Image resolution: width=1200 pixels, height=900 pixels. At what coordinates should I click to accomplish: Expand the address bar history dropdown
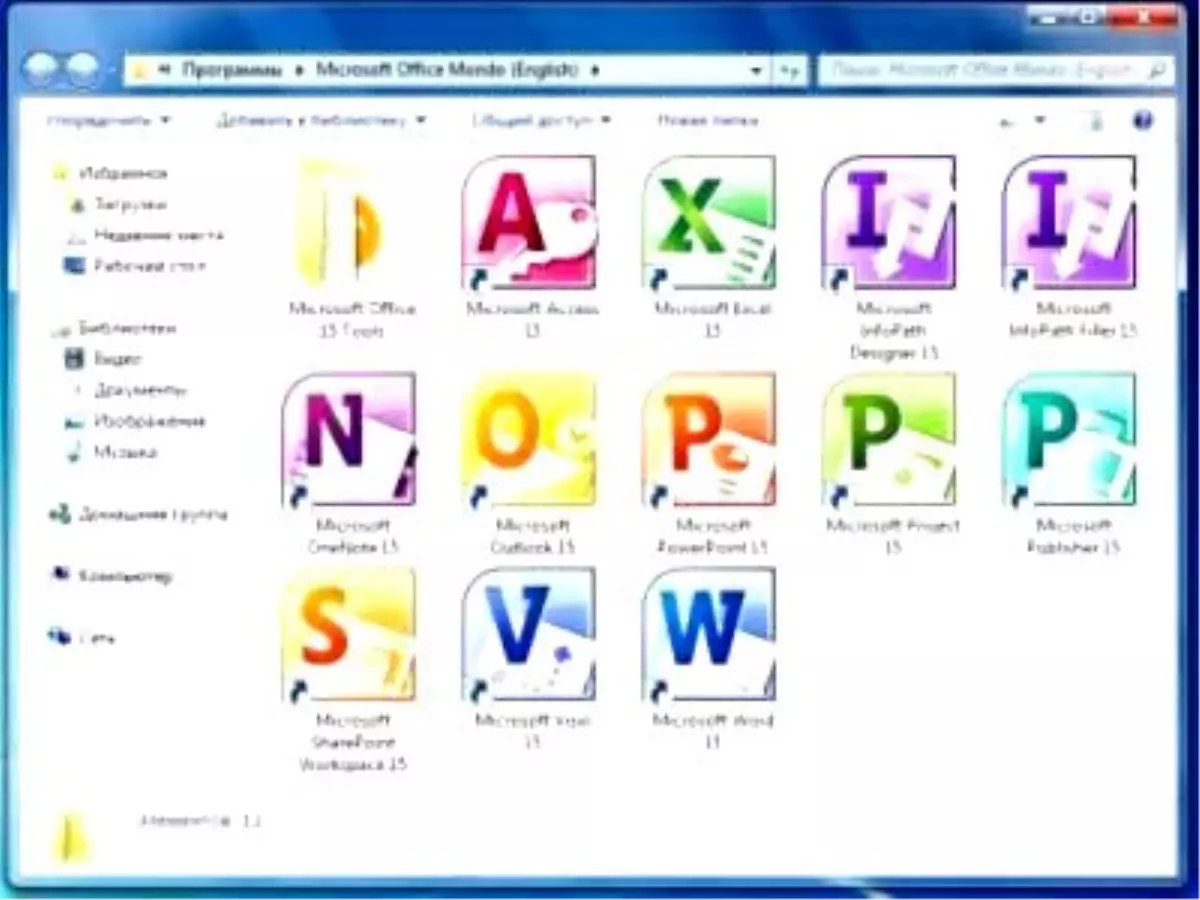point(757,70)
